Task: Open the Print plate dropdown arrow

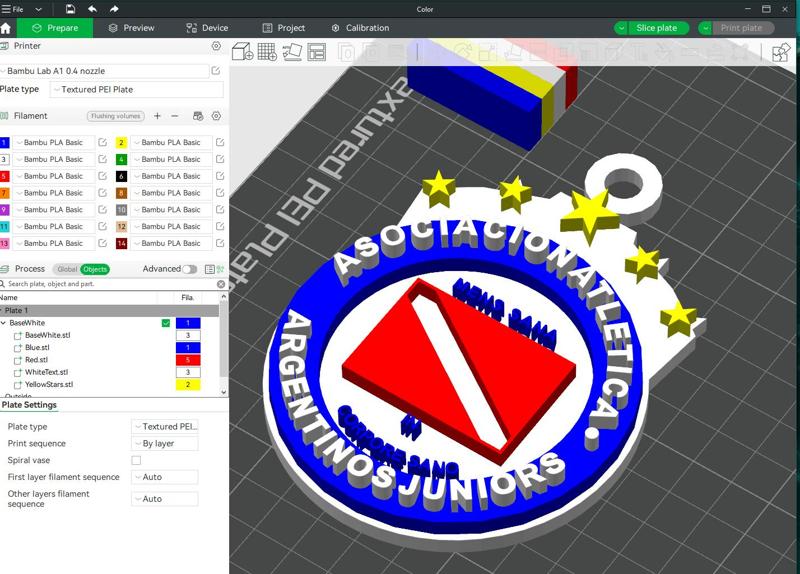Action: coord(705,28)
